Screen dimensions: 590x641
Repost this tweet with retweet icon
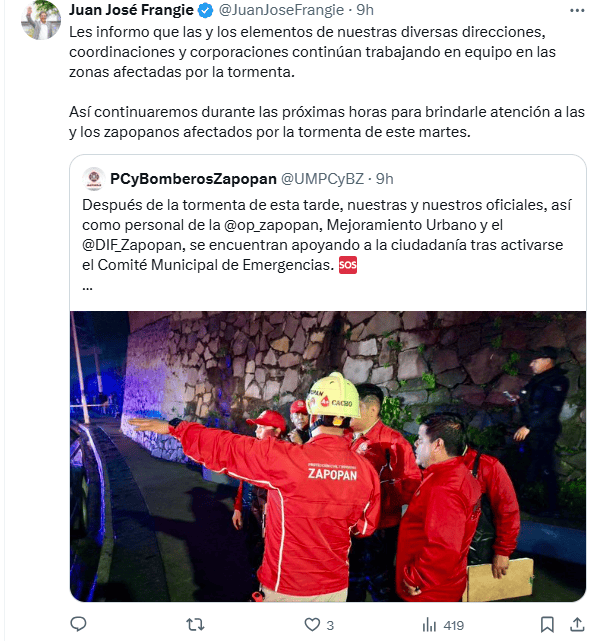tap(195, 625)
